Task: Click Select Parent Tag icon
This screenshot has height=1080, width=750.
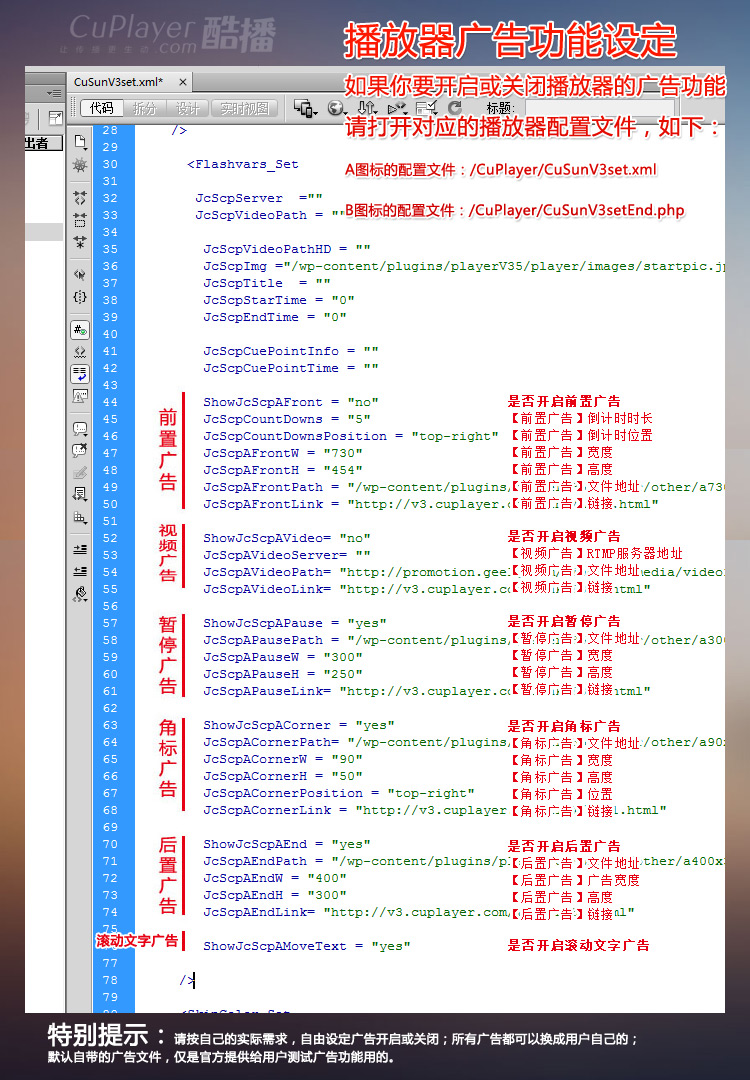Action: tap(80, 275)
